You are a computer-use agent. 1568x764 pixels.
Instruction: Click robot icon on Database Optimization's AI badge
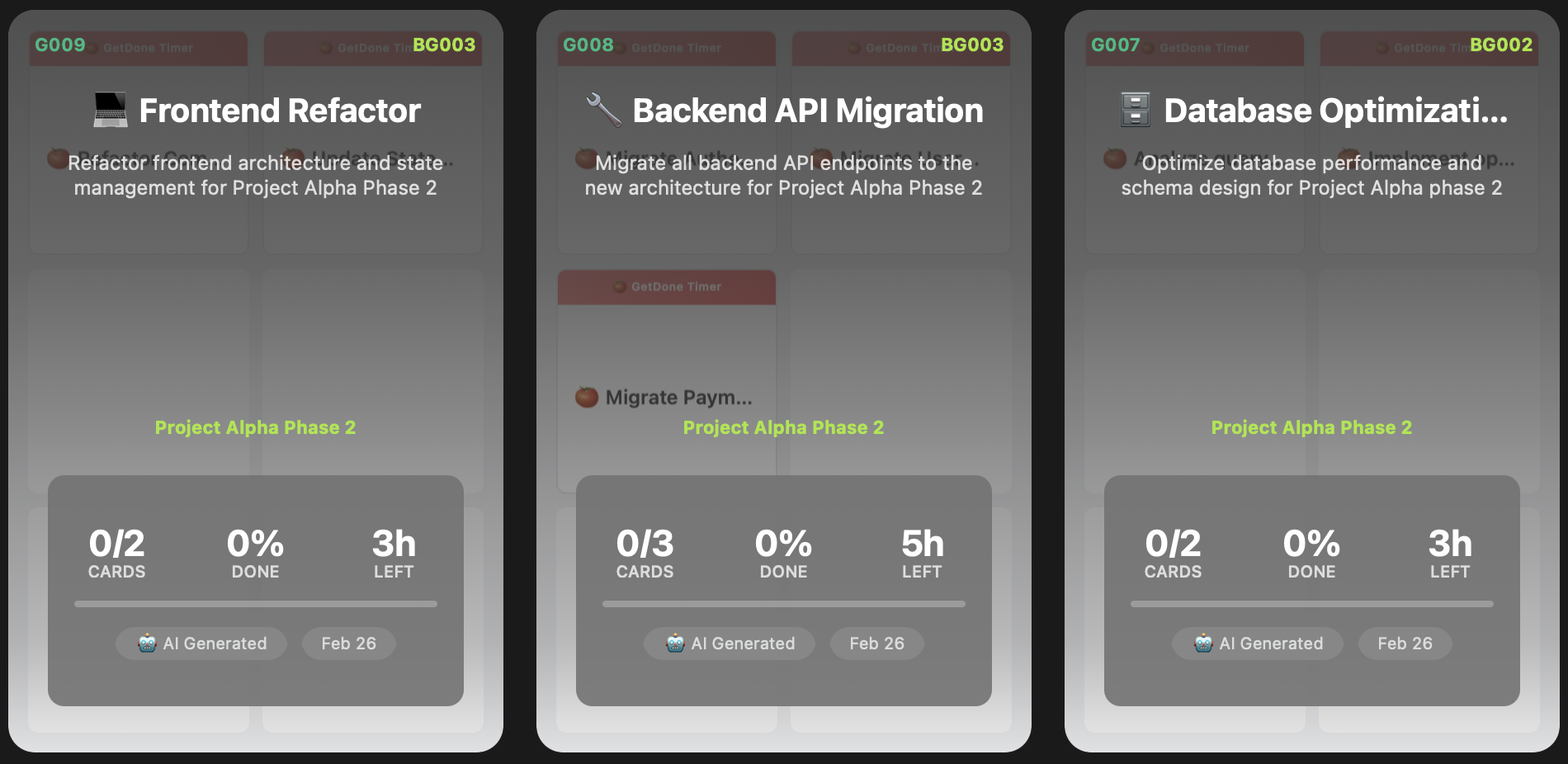(1204, 644)
